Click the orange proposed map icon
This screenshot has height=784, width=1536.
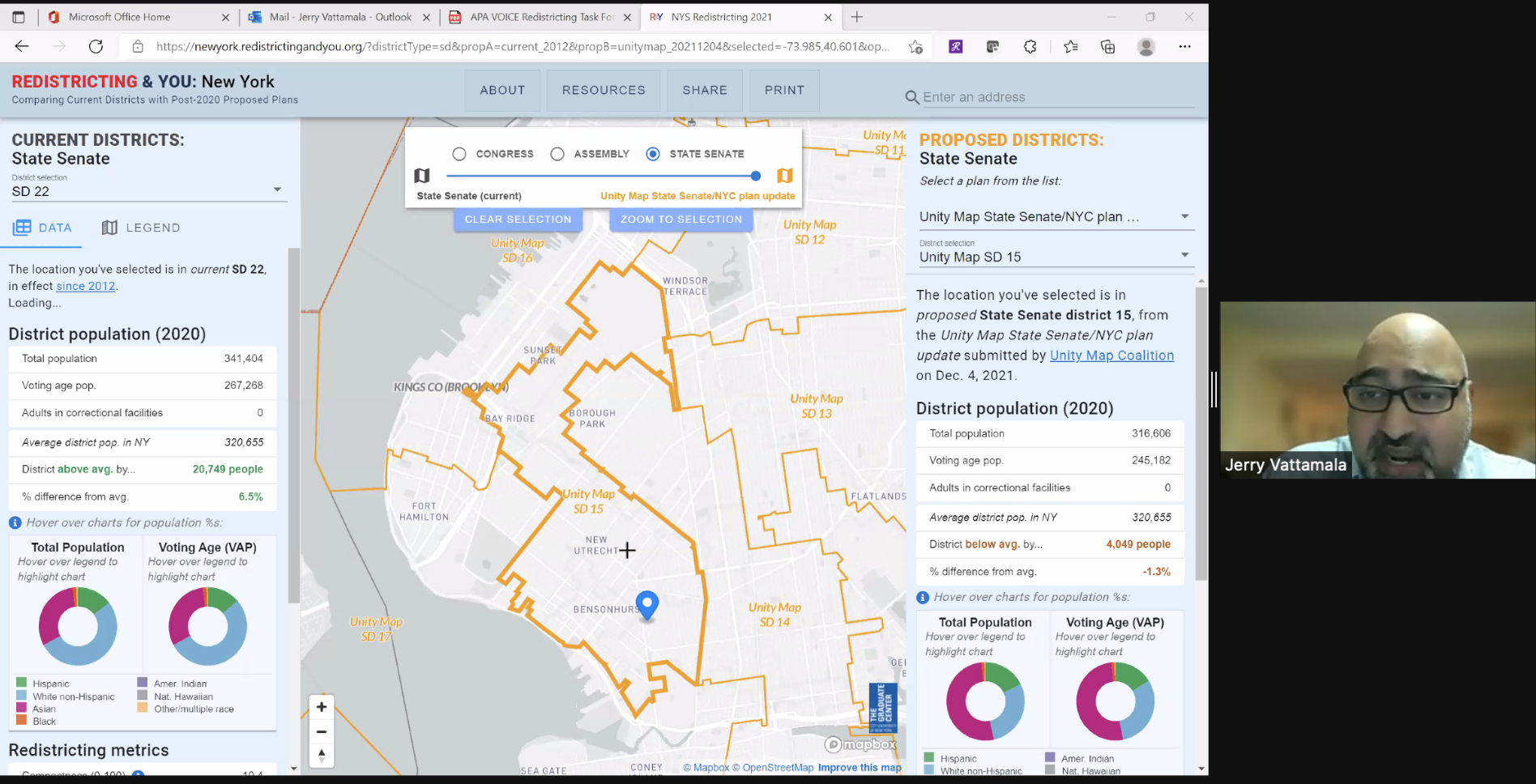coord(784,176)
